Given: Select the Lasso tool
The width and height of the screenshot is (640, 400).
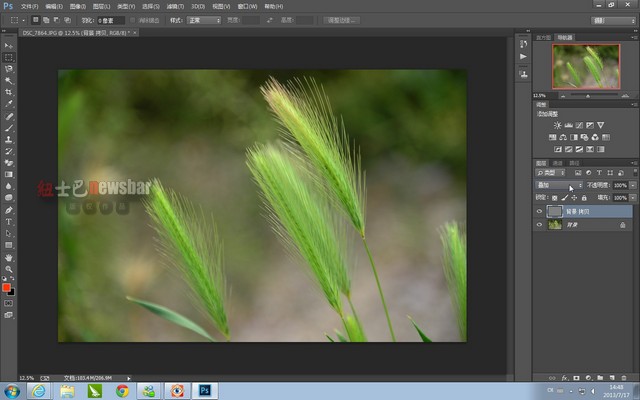Looking at the screenshot, I should click(9, 69).
